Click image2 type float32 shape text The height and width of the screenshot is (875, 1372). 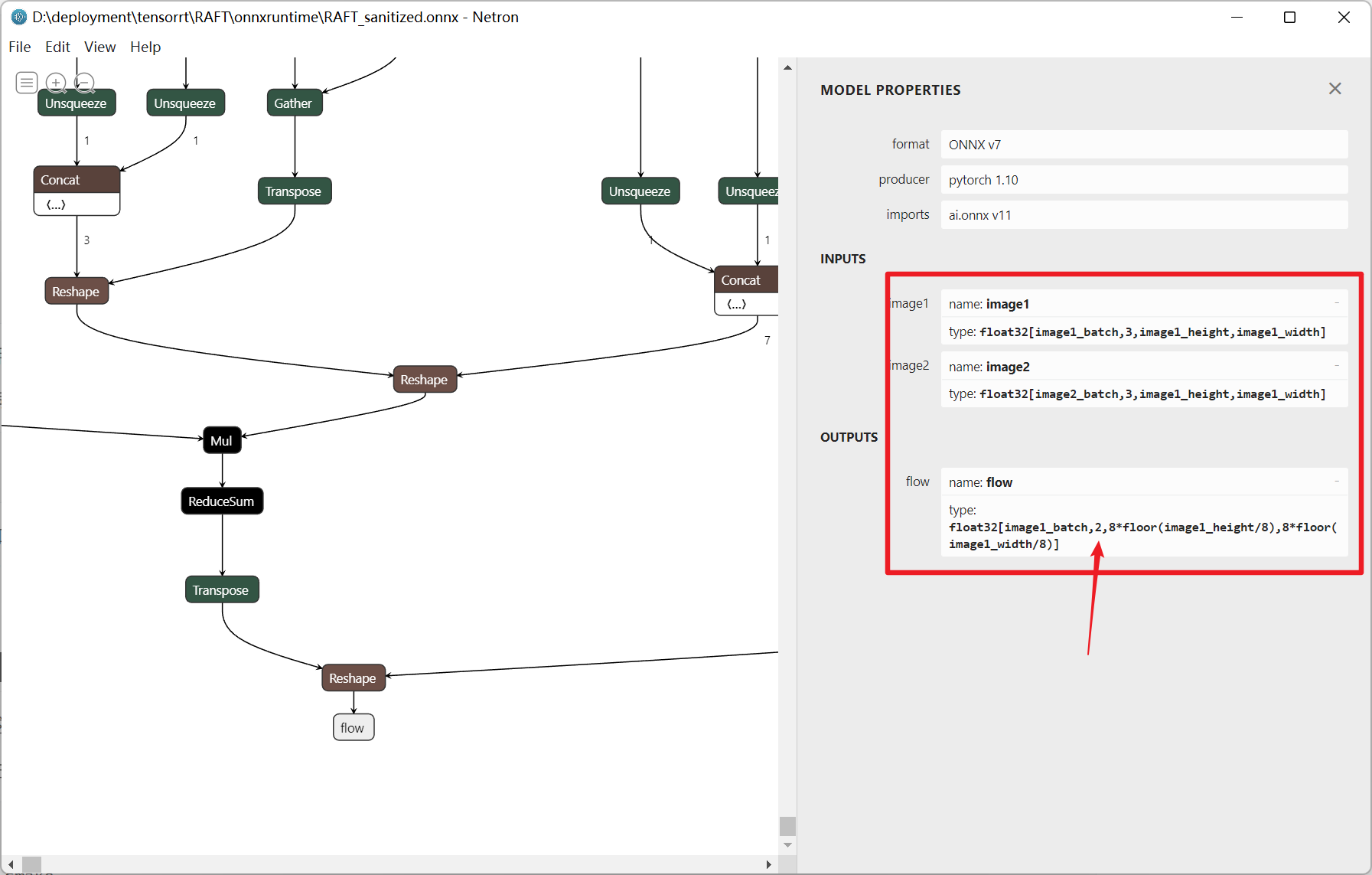1152,393
